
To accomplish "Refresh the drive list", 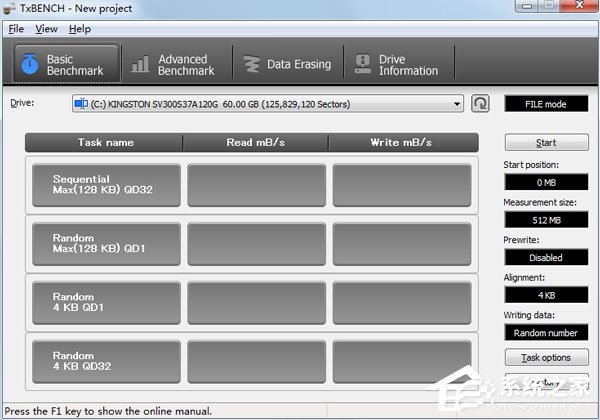I will pos(480,104).
